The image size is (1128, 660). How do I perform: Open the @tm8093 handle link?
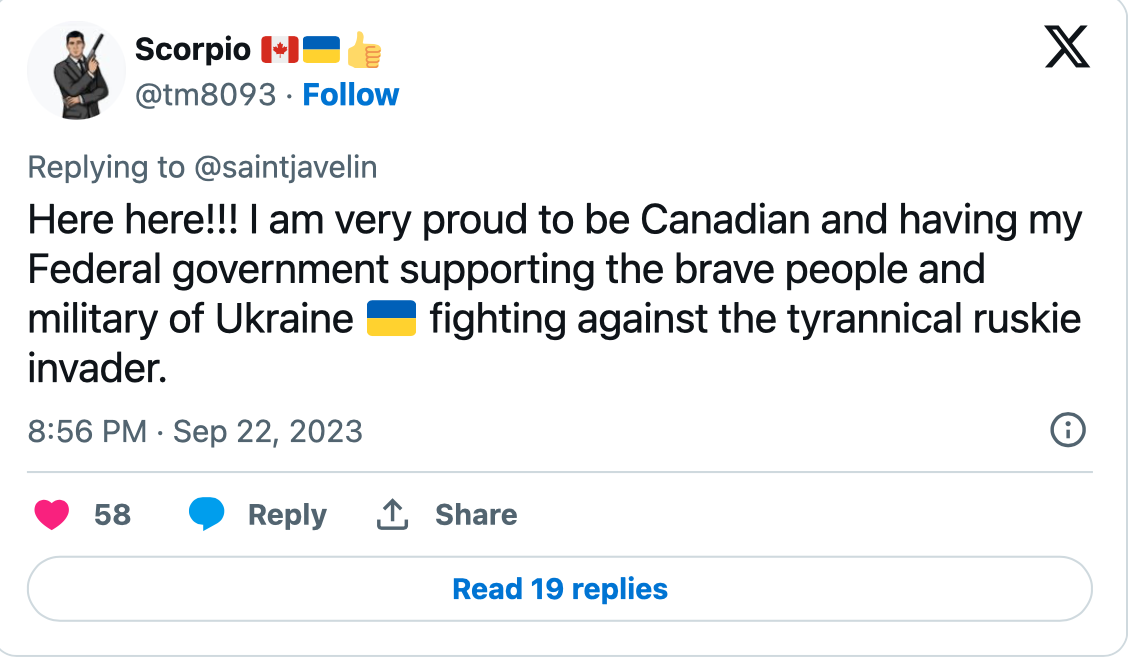(x=205, y=95)
